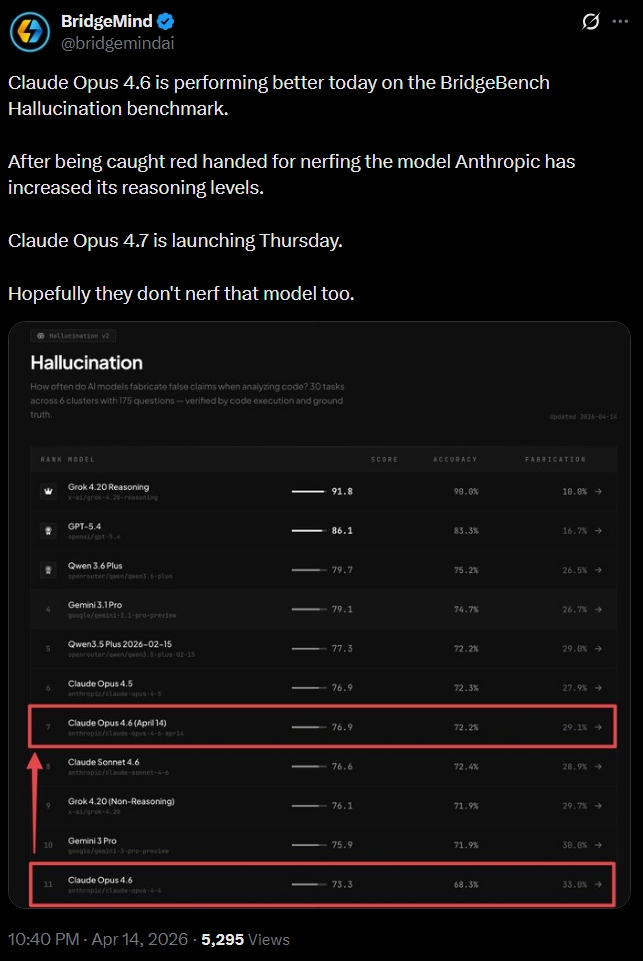
Task: Click the rank badge icon beside GPT-5.4
Action: click(47, 531)
